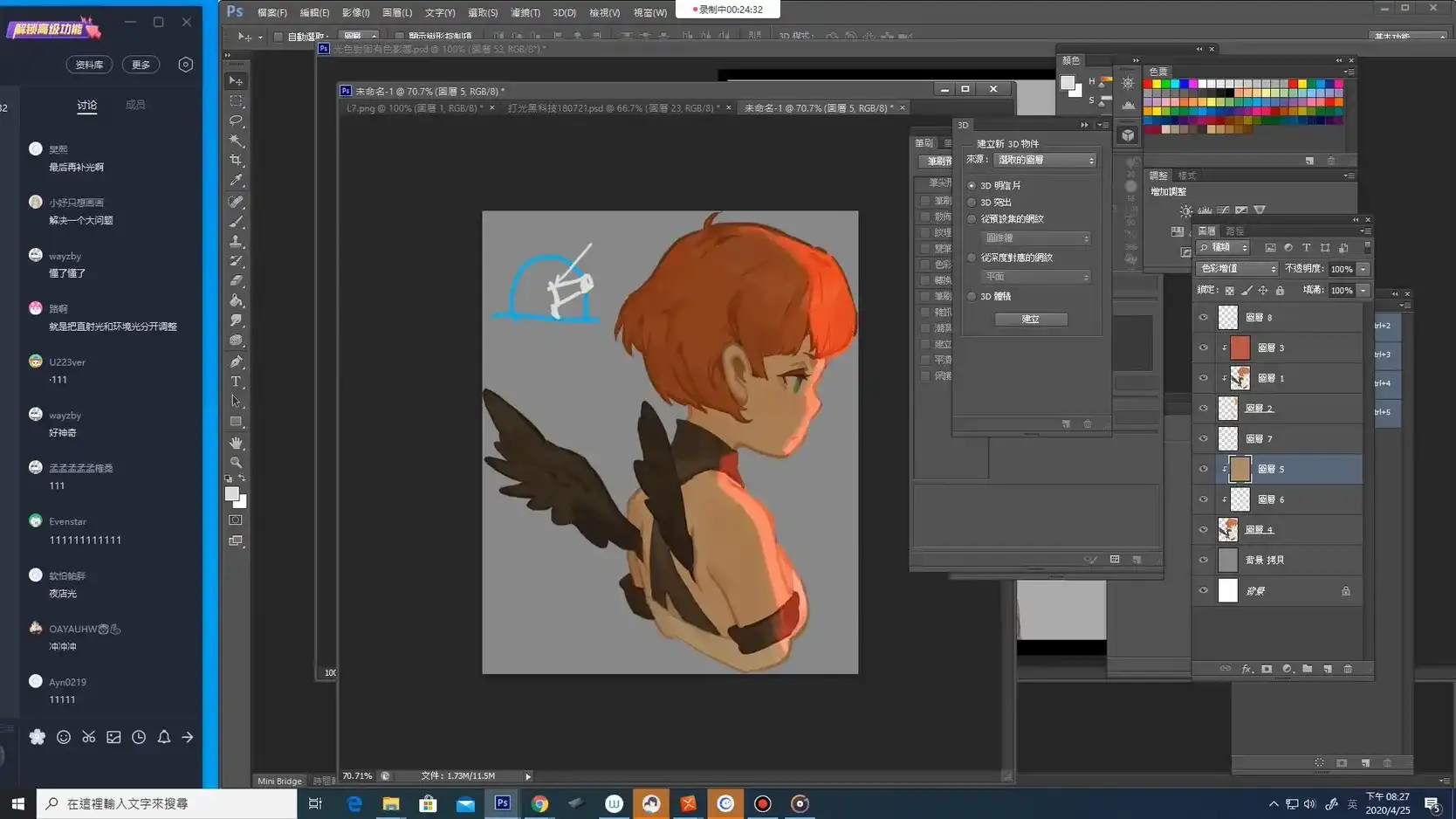This screenshot has height=819, width=1456.
Task: Hide layer 圖層 8 visibility eye
Action: [1204, 318]
